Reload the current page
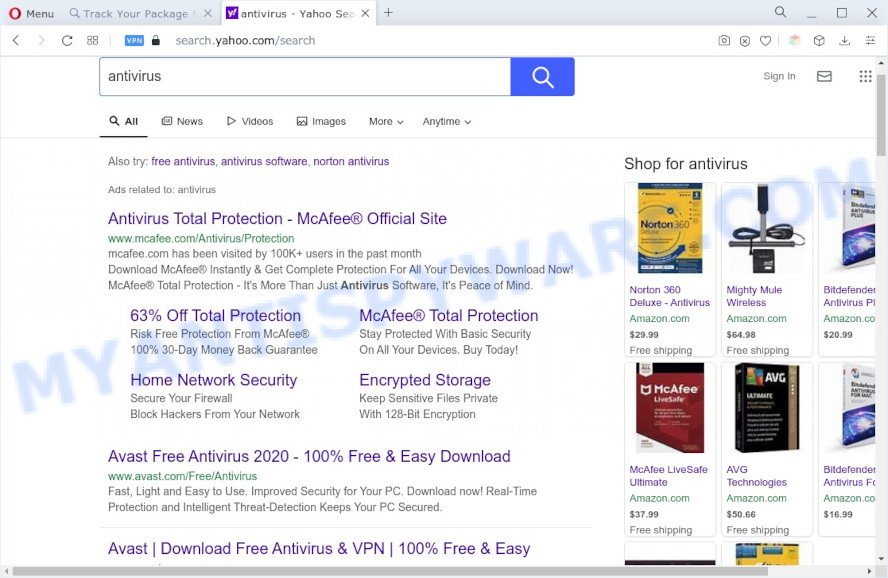This screenshot has width=888, height=578. (x=67, y=40)
